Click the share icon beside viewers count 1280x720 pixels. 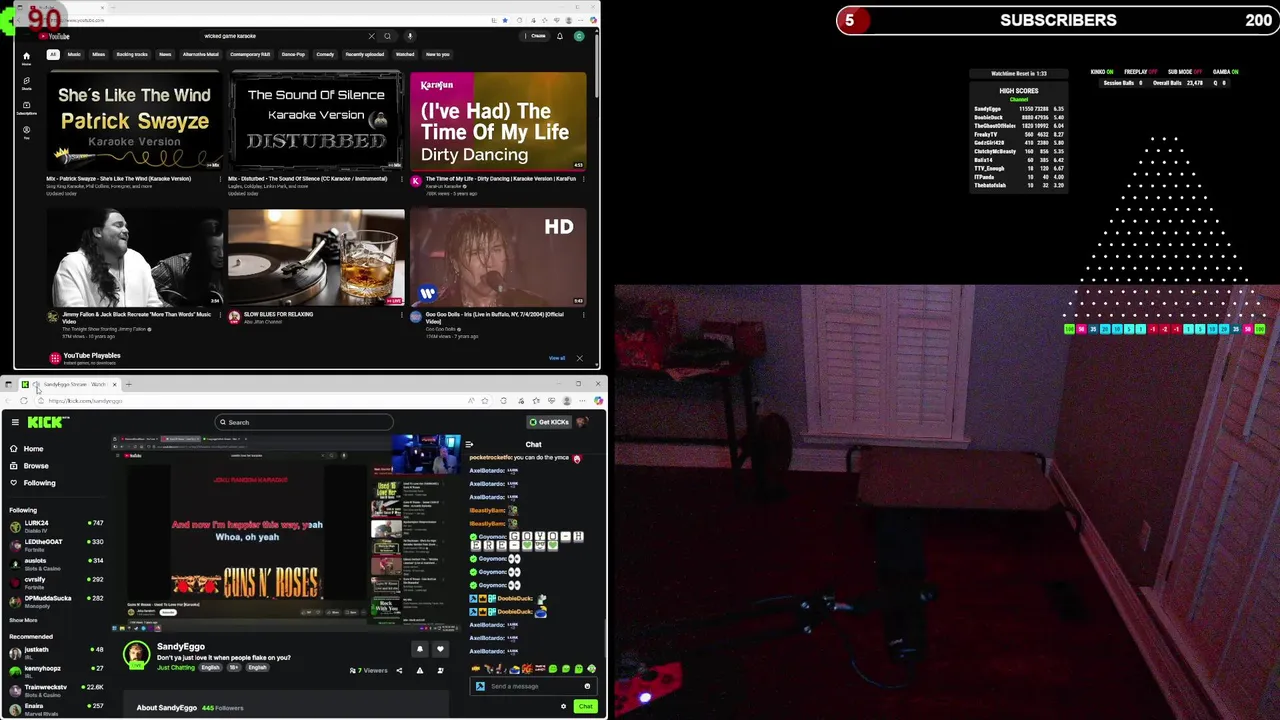[x=399, y=671]
